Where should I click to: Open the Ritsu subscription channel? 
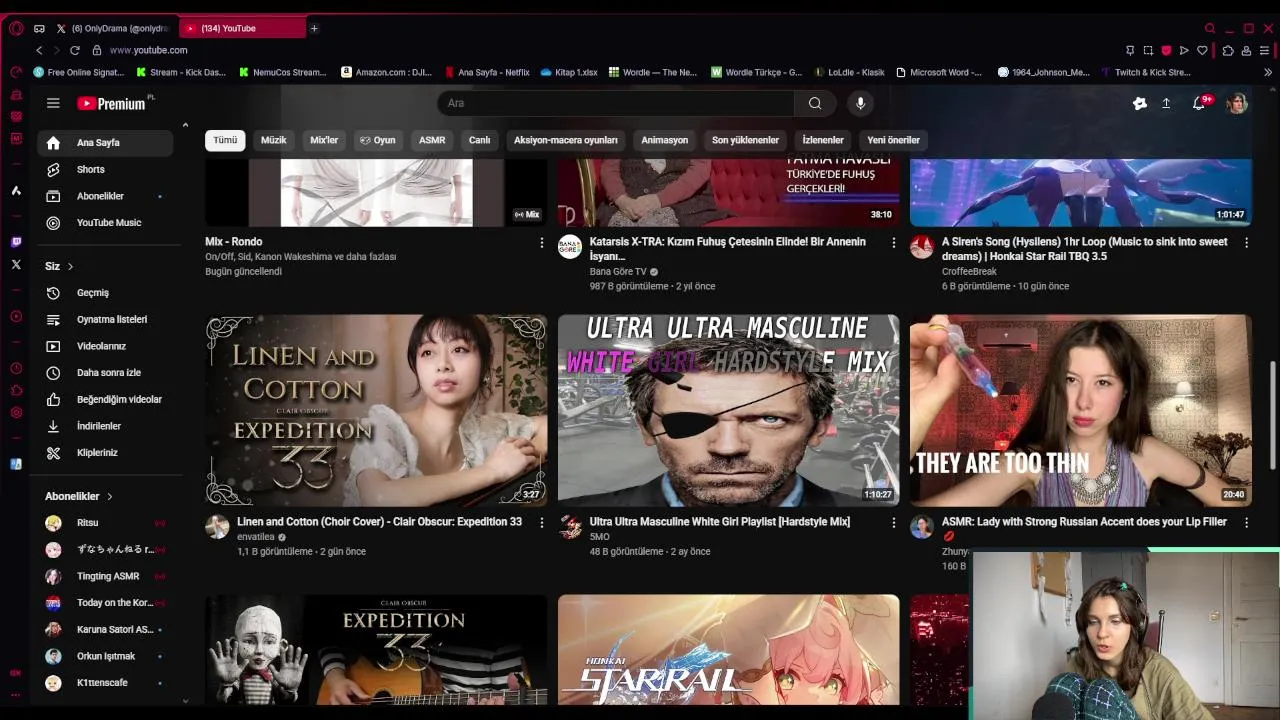[x=105, y=523]
